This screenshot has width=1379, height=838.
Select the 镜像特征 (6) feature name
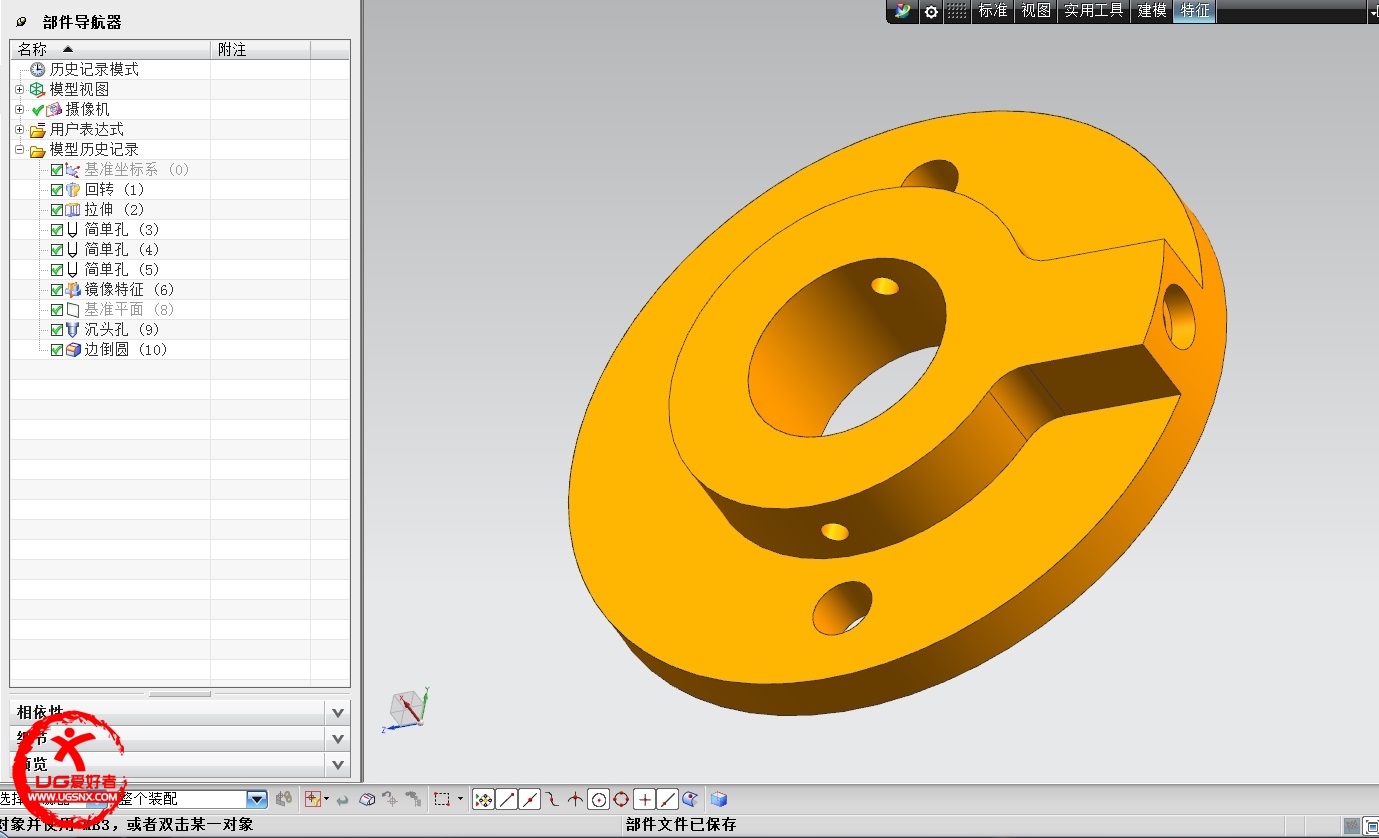click(129, 289)
